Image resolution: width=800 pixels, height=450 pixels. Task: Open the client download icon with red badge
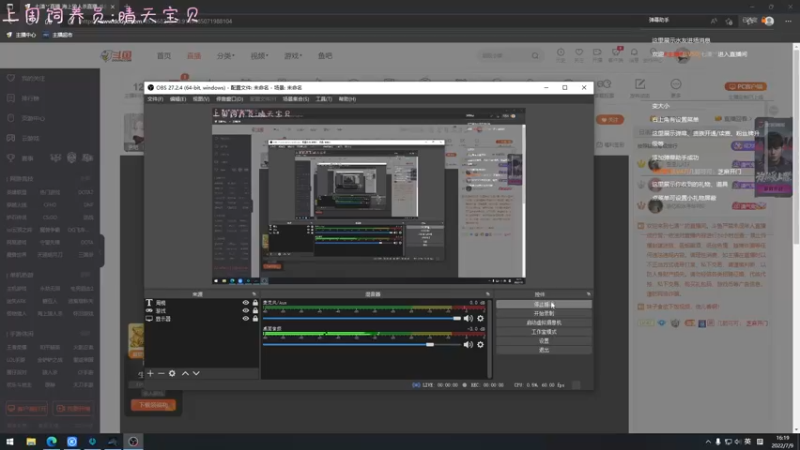point(616,53)
